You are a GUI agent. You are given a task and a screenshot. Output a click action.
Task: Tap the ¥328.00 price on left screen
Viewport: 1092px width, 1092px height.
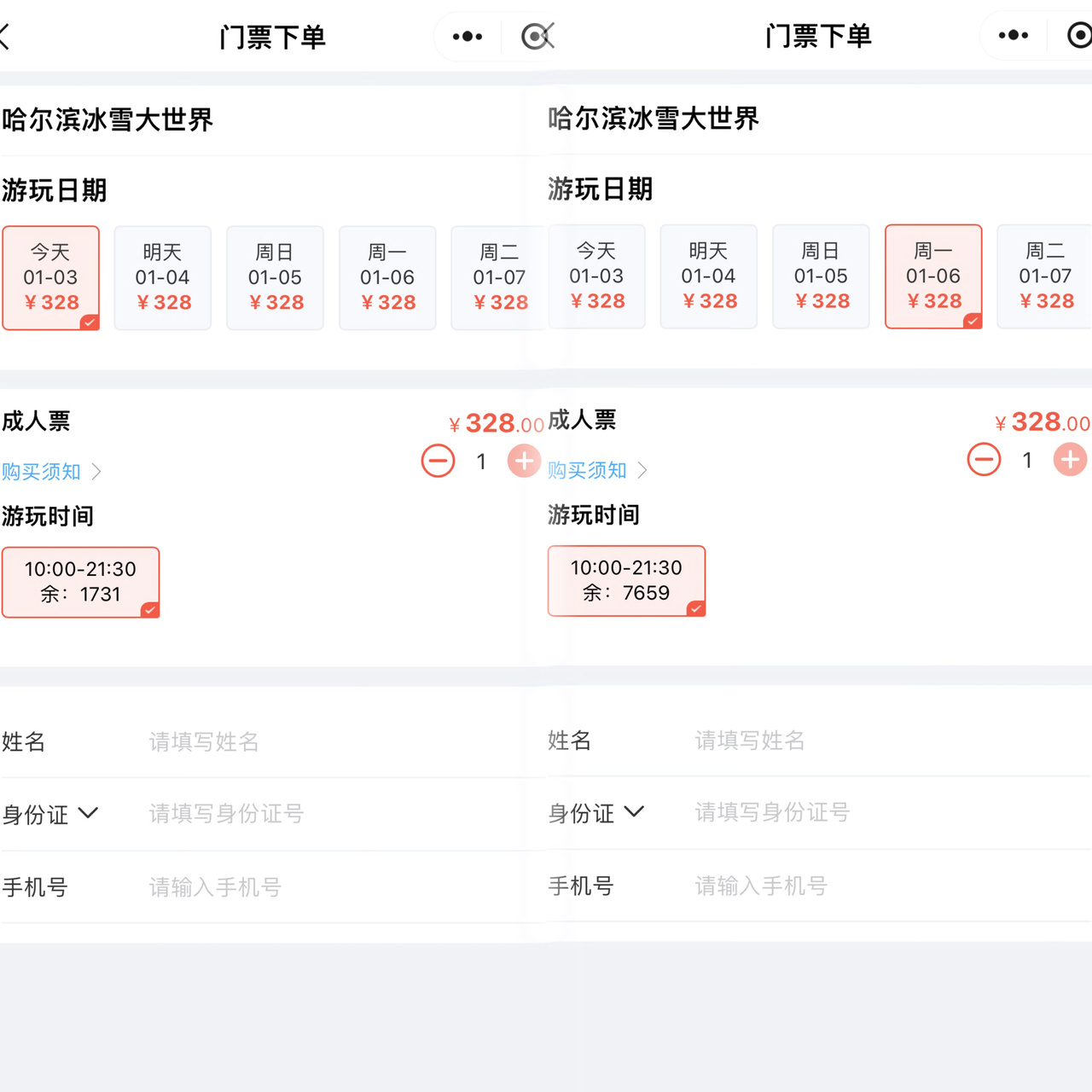click(497, 423)
